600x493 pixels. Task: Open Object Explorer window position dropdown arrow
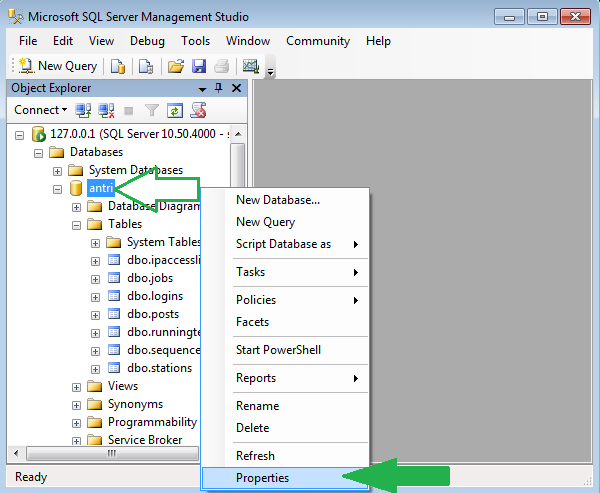pyautogui.click(x=202, y=90)
